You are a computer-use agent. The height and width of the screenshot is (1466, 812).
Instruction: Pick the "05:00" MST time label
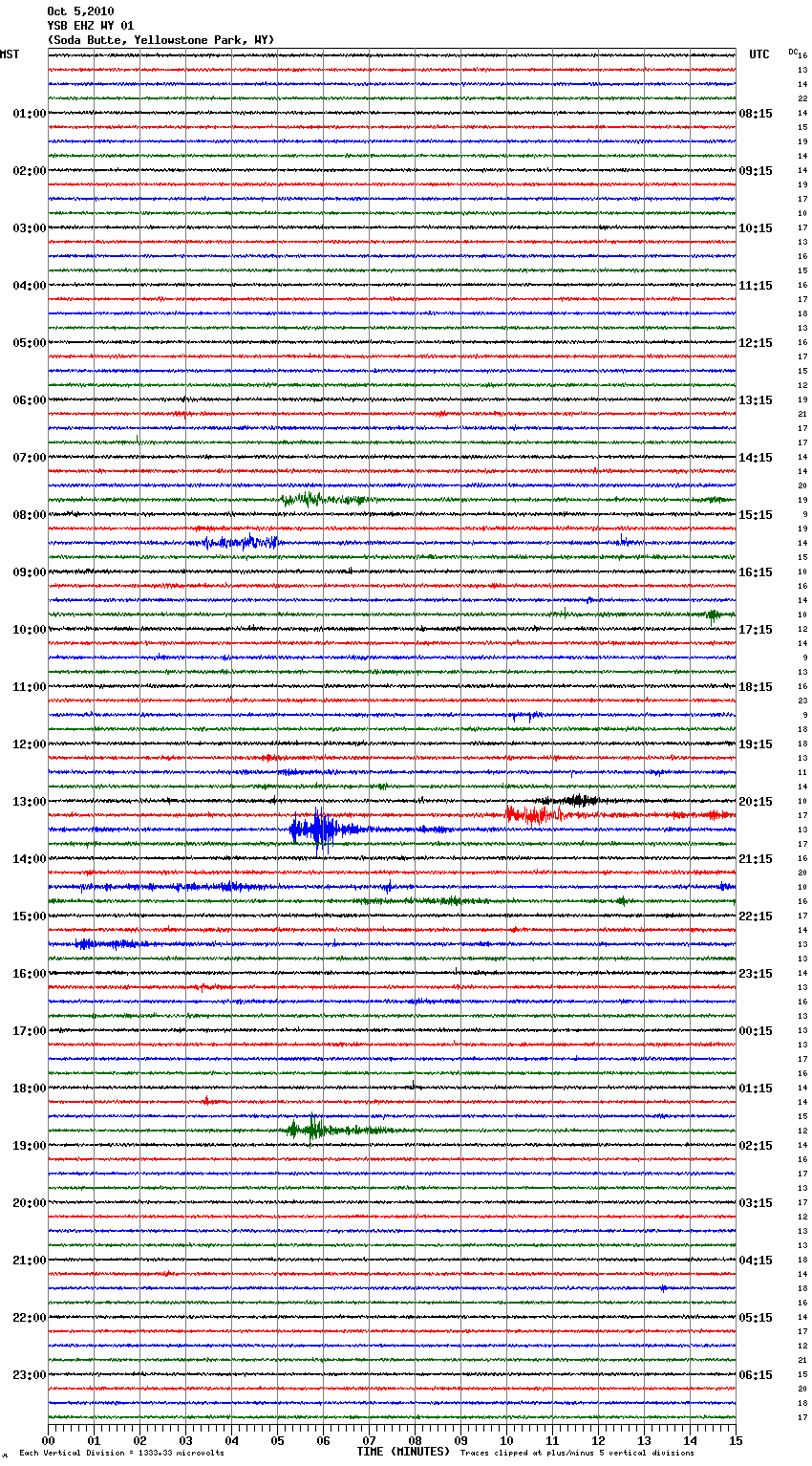[x=30, y=343]
